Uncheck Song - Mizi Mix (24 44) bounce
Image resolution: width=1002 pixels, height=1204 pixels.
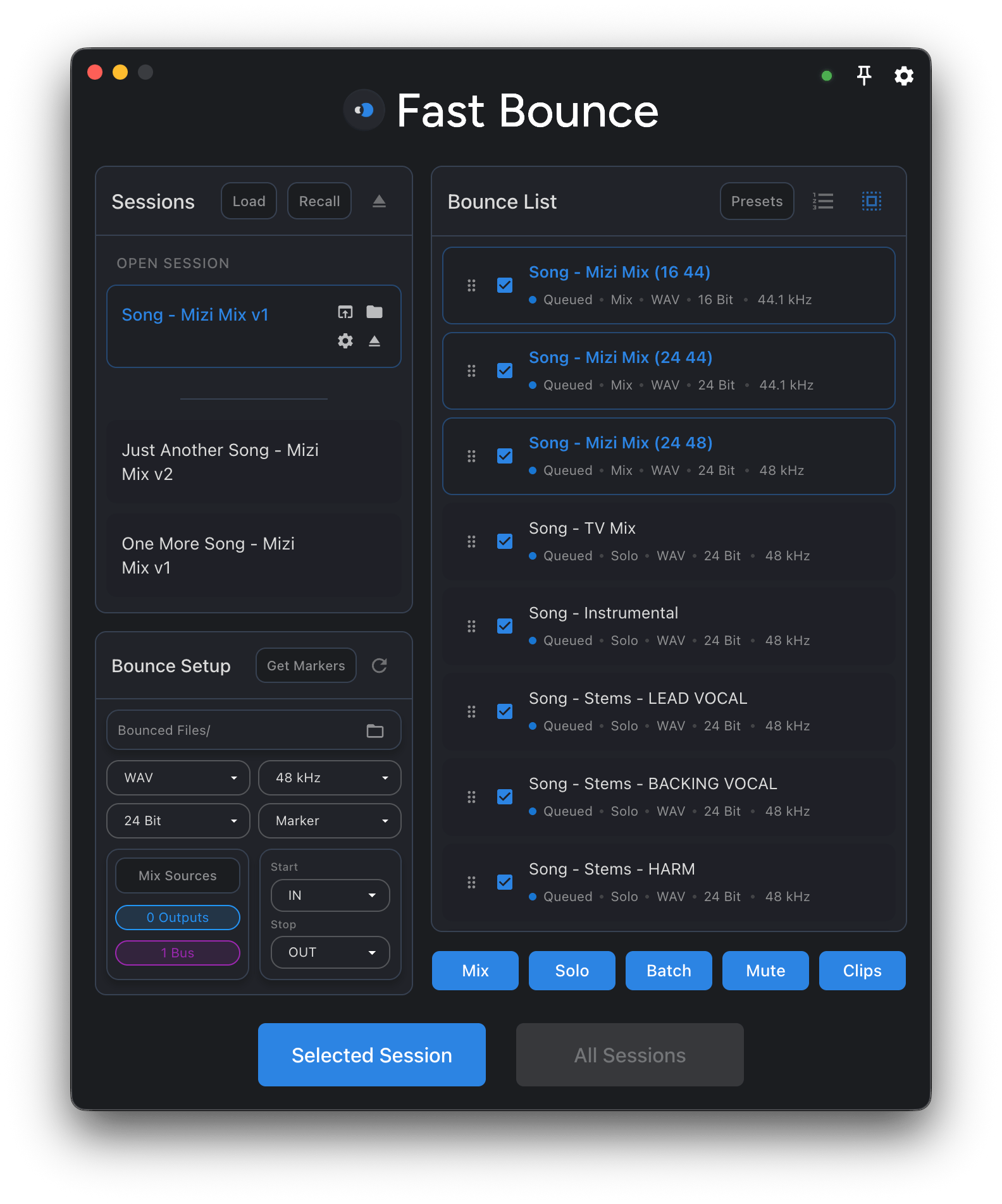pyautogui.click(x=505, y=371)
